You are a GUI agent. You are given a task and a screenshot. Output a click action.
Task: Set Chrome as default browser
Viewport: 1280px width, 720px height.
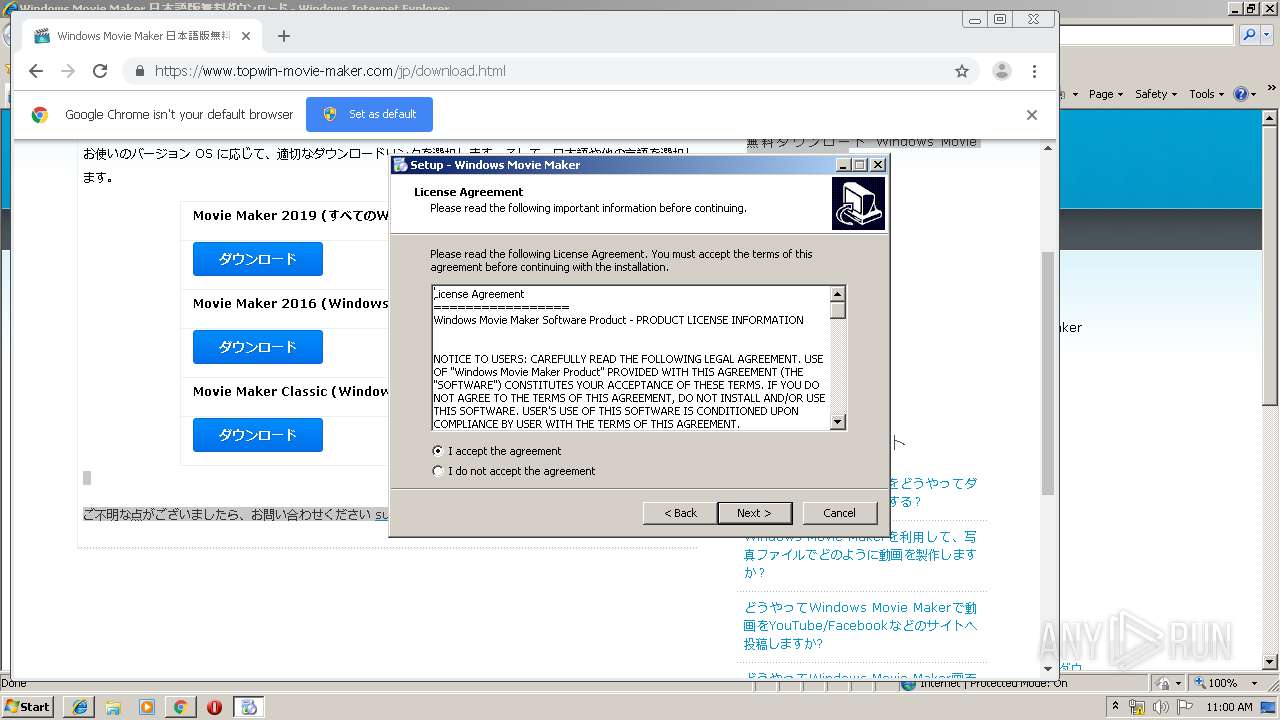click(369, 114)
